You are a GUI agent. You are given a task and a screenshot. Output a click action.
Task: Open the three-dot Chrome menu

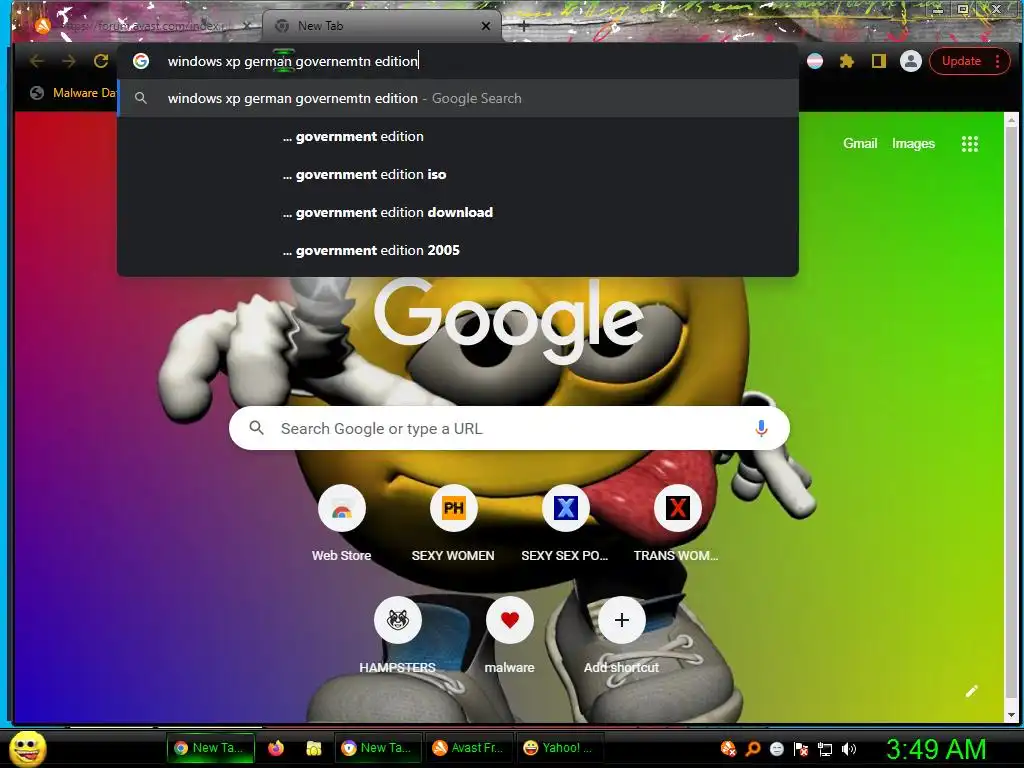click(x=997, y=61)
